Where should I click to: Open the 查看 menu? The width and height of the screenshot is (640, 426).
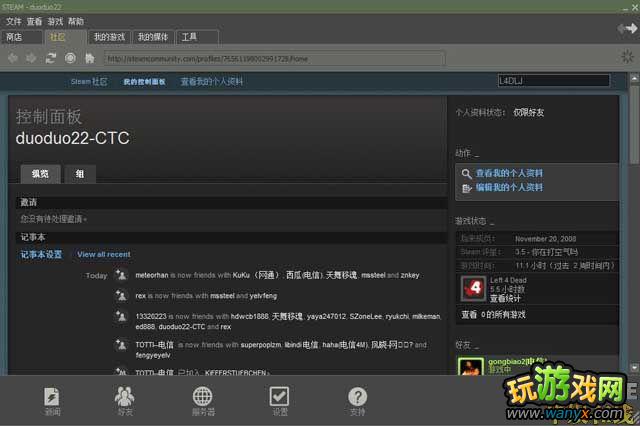[x=34, y=21]
